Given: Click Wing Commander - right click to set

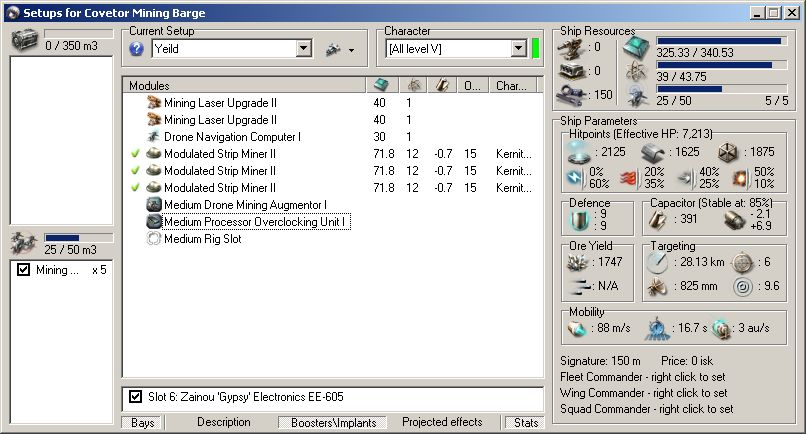Looking at the screenshot, I should coord(644,393).
